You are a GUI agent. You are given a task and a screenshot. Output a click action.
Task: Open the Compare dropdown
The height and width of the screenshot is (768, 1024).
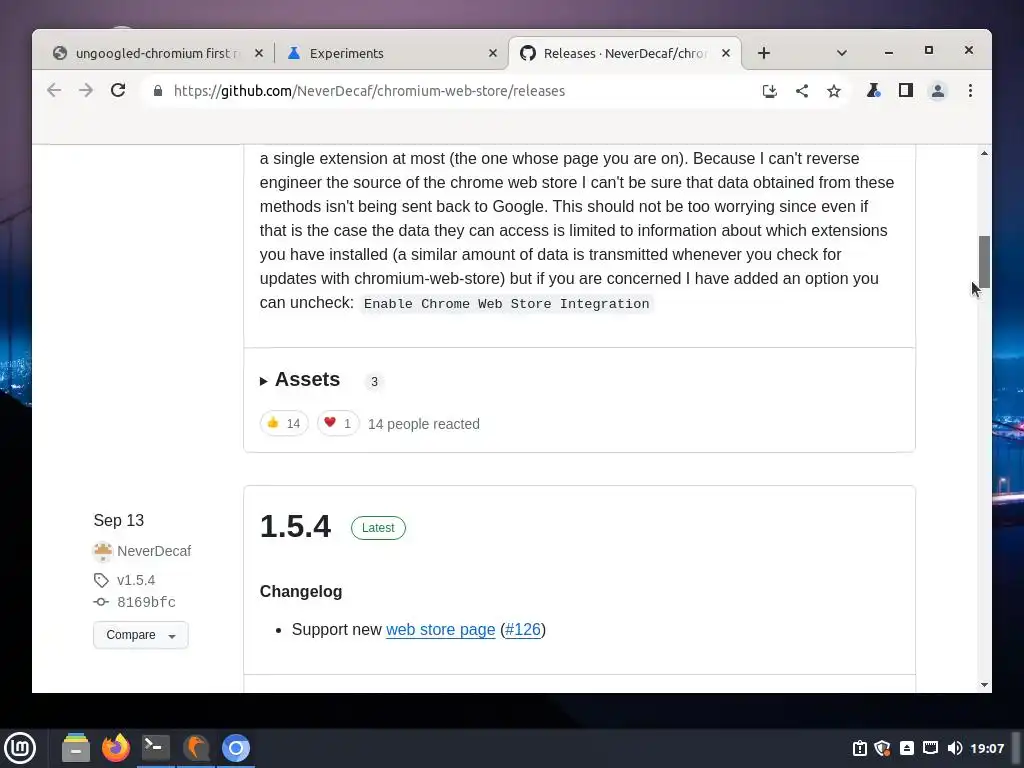[x=140, y=635]
